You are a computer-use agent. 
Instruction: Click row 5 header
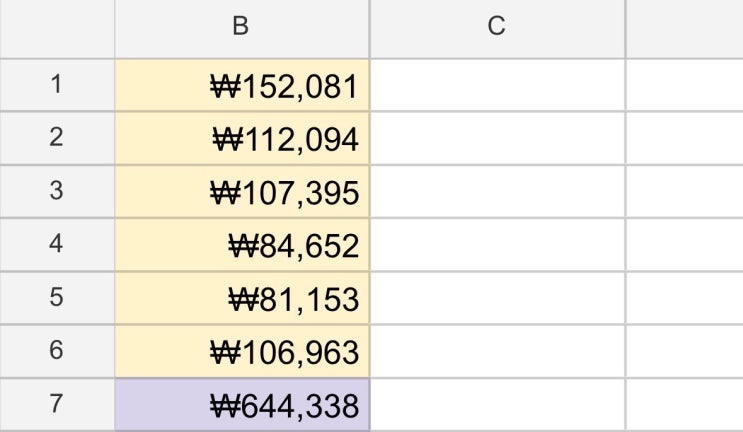coord(56,299)
